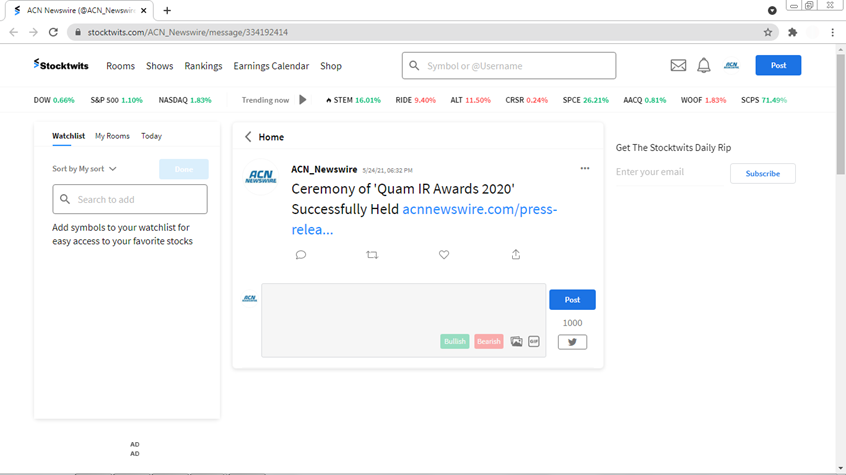Screen dimensions: 846x475
Task: Select the SPCE trending ticker
Action: click(585, 100)
